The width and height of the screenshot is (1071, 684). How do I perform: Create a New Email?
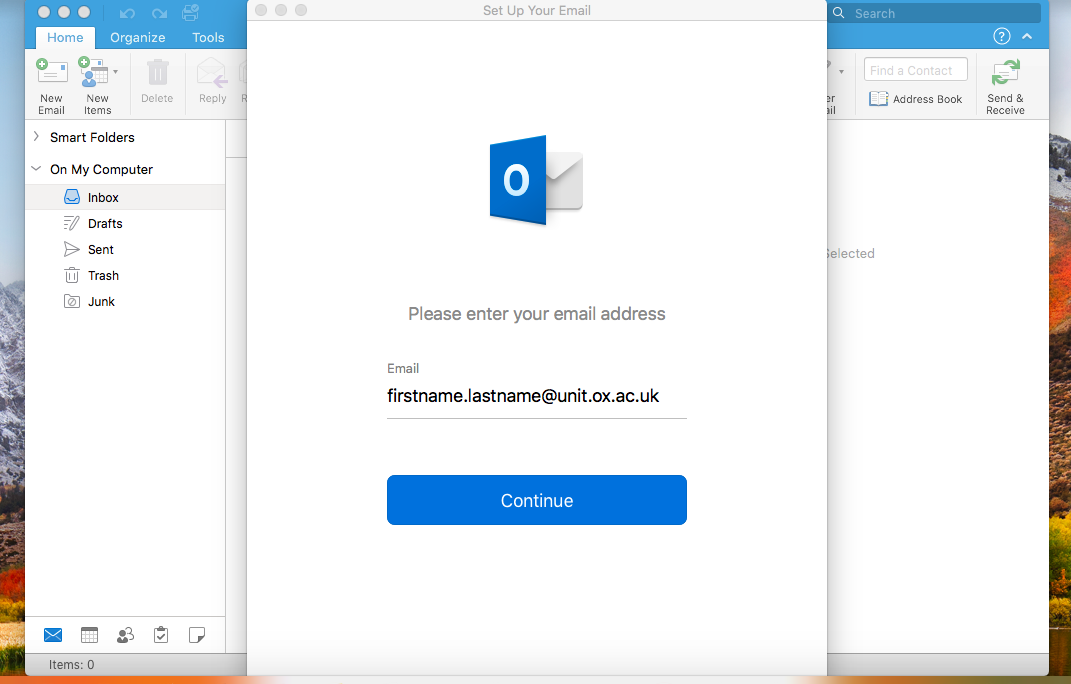coord(51,87)
